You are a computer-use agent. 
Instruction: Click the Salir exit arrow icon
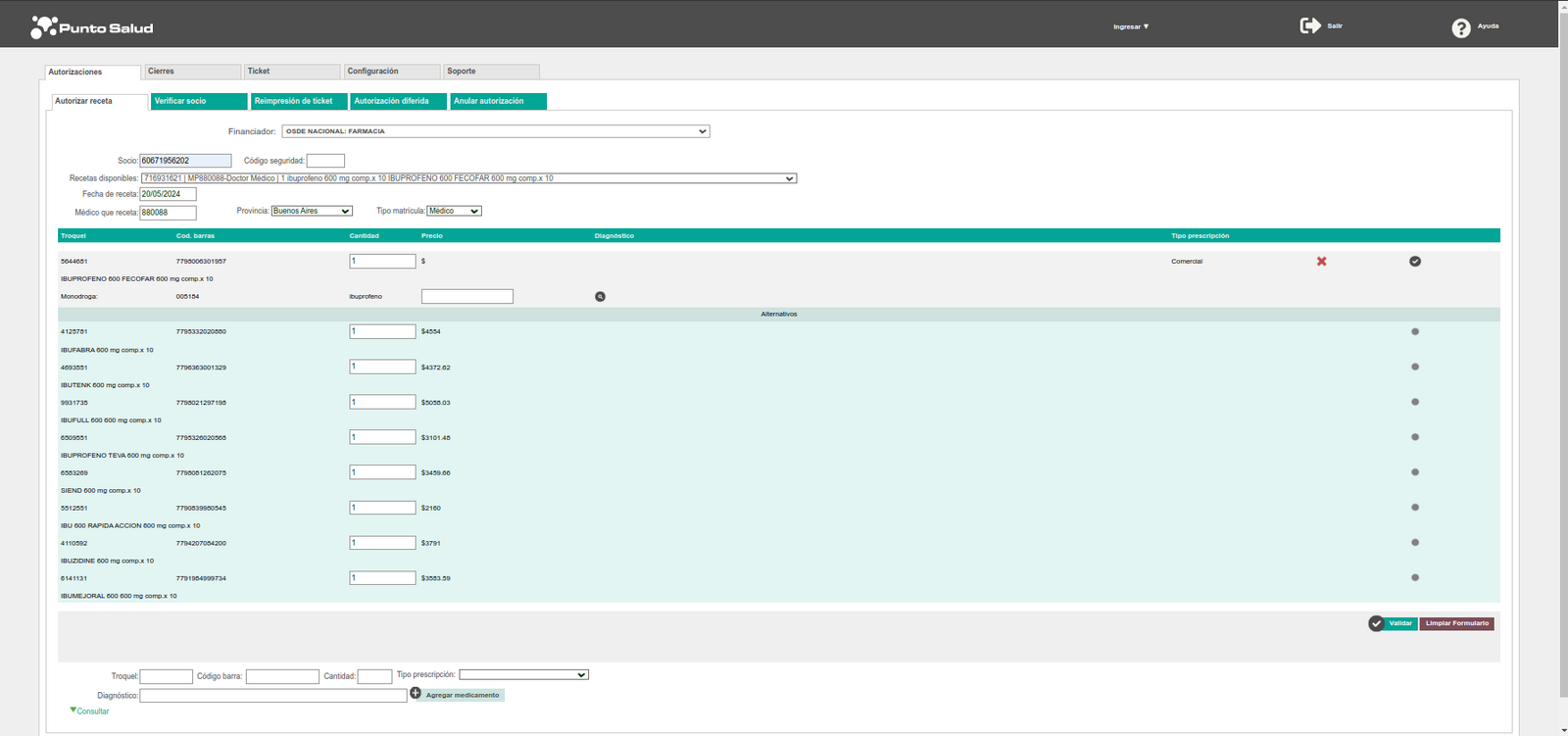(x=1310, y=25)
